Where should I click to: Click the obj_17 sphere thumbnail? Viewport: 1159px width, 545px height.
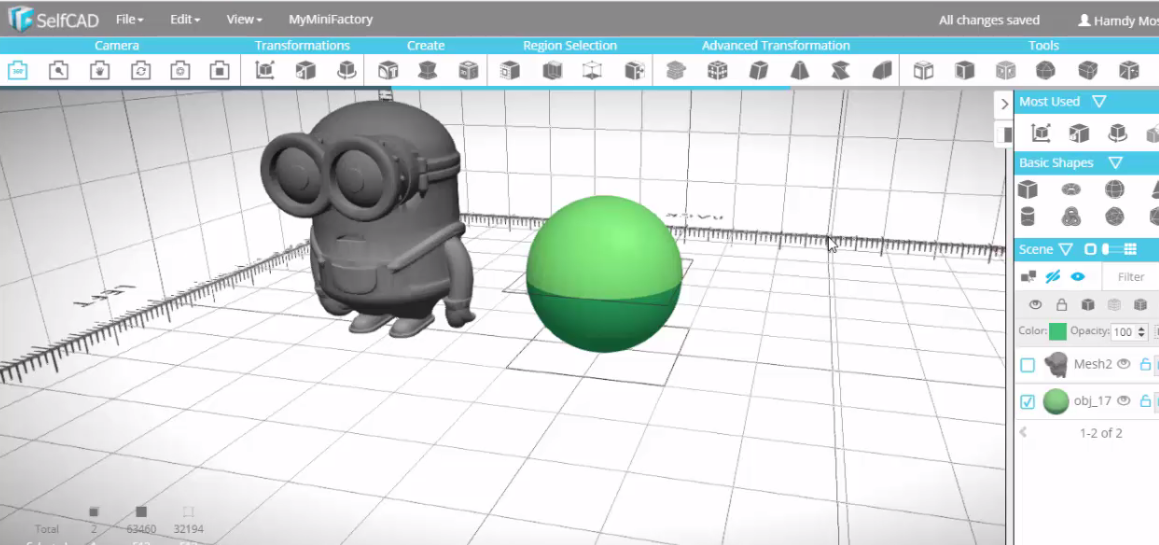click(x=1056, y=402)
